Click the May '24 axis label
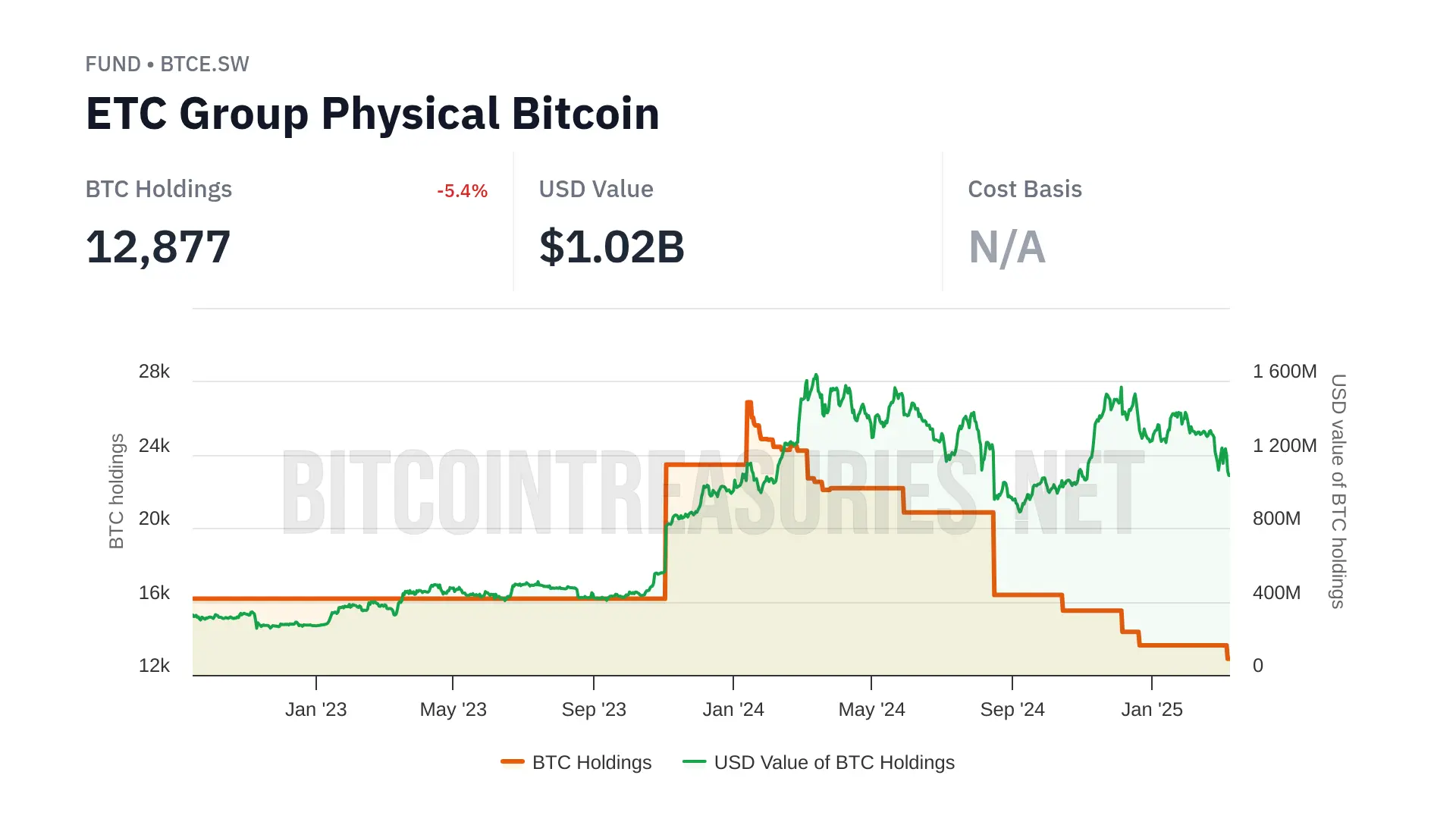 click(x=871, y=709)
